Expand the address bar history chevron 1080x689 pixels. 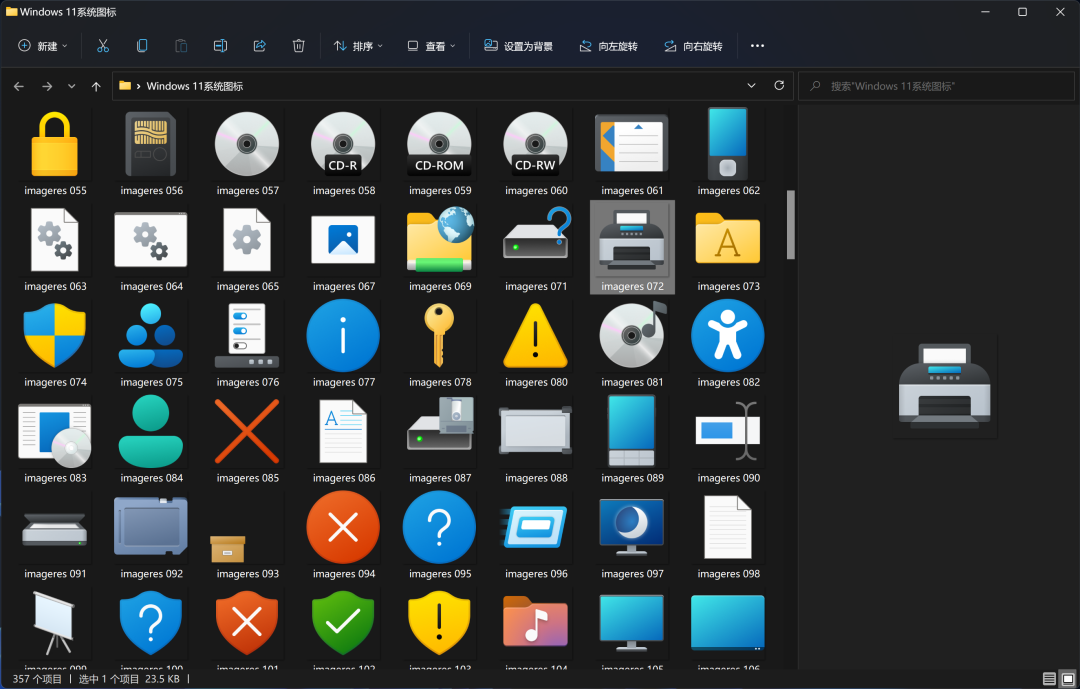point(751,85)
